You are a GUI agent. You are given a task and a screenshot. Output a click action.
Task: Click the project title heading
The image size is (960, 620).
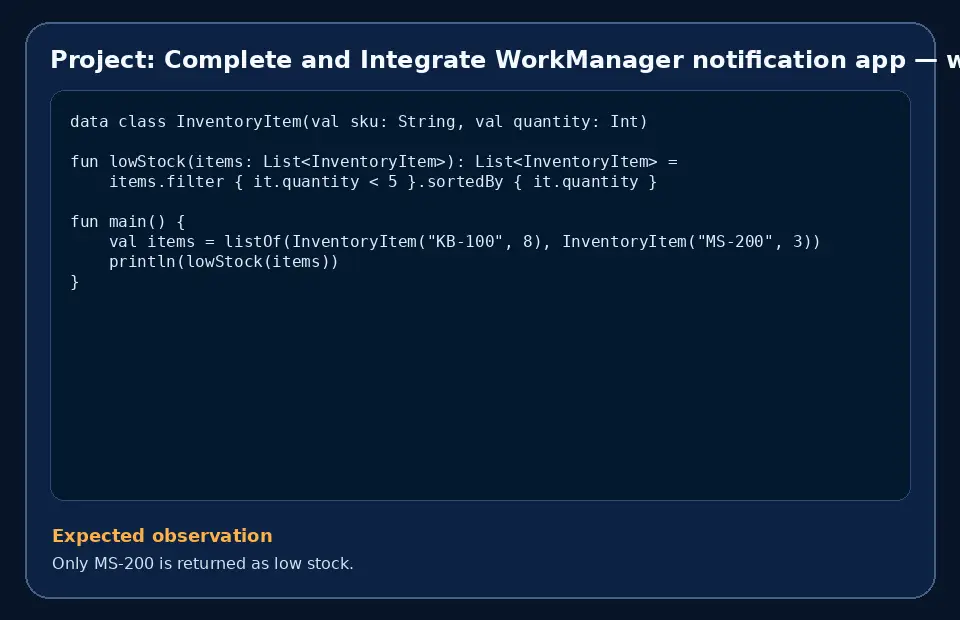(504, 60)
